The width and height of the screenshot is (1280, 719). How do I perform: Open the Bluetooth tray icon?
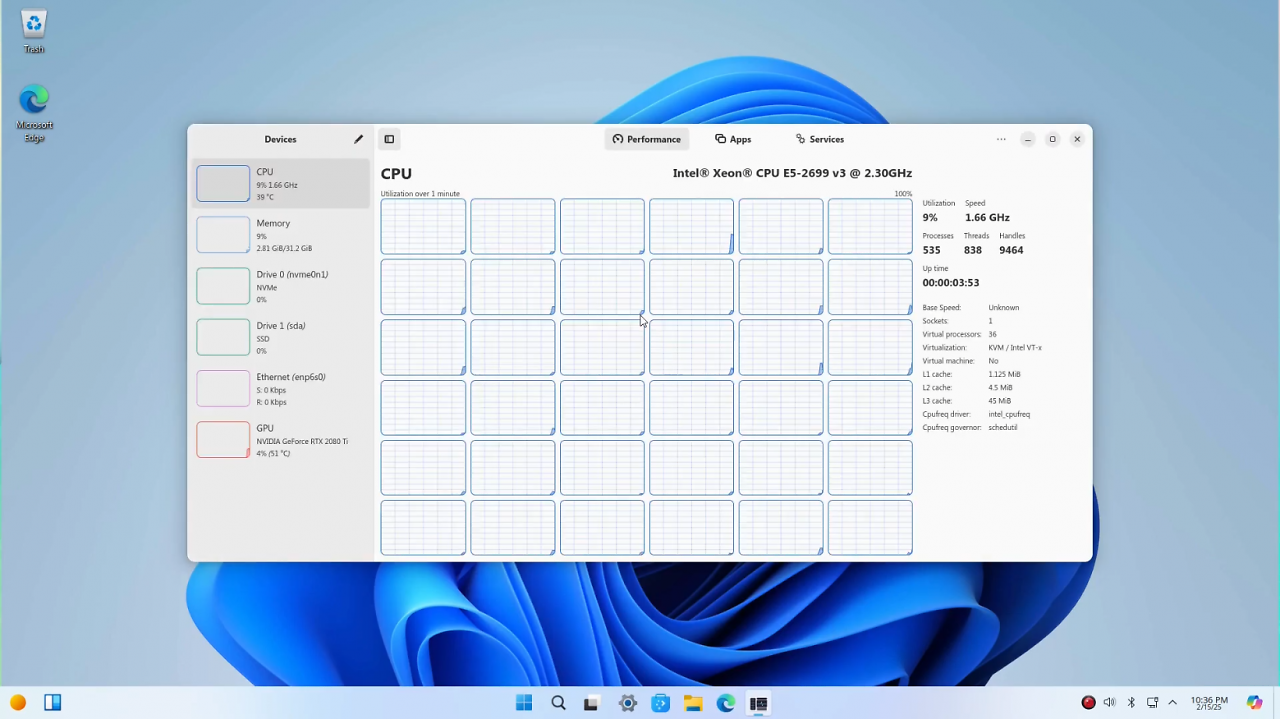(1131, 702)
